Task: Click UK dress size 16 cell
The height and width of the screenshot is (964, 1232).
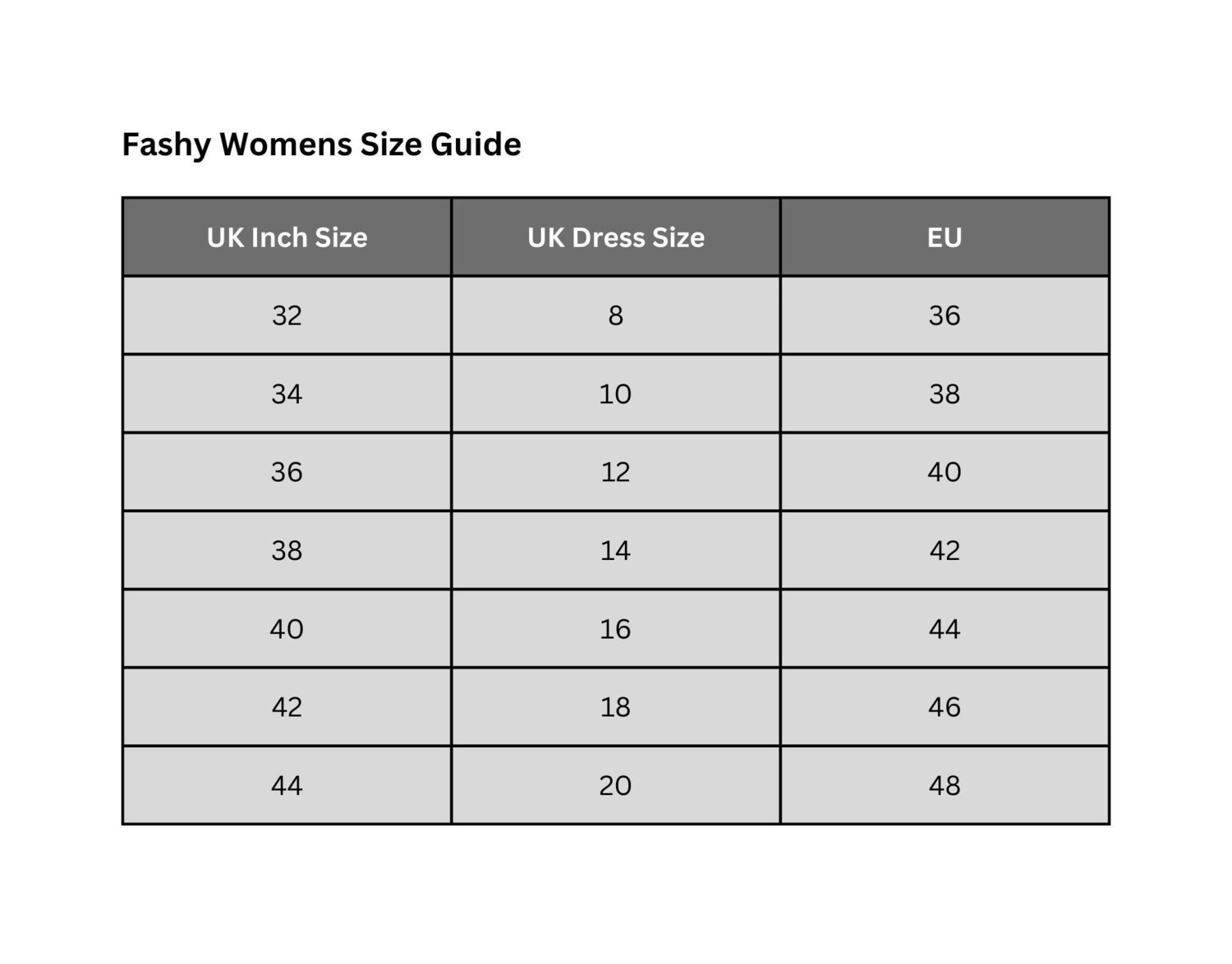Action: 615,629
